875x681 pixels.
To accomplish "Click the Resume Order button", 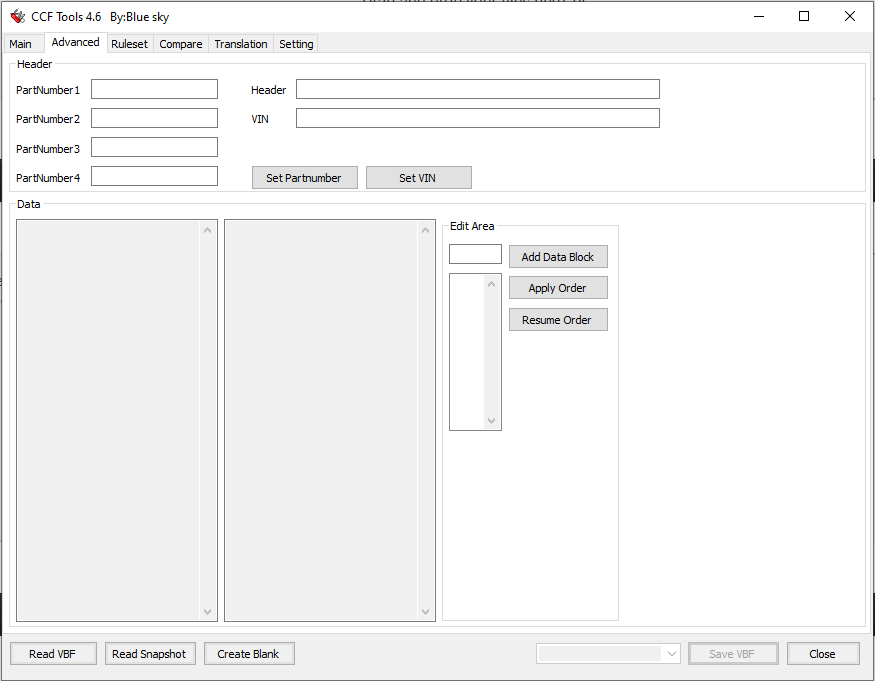I will tap(557, 320).
